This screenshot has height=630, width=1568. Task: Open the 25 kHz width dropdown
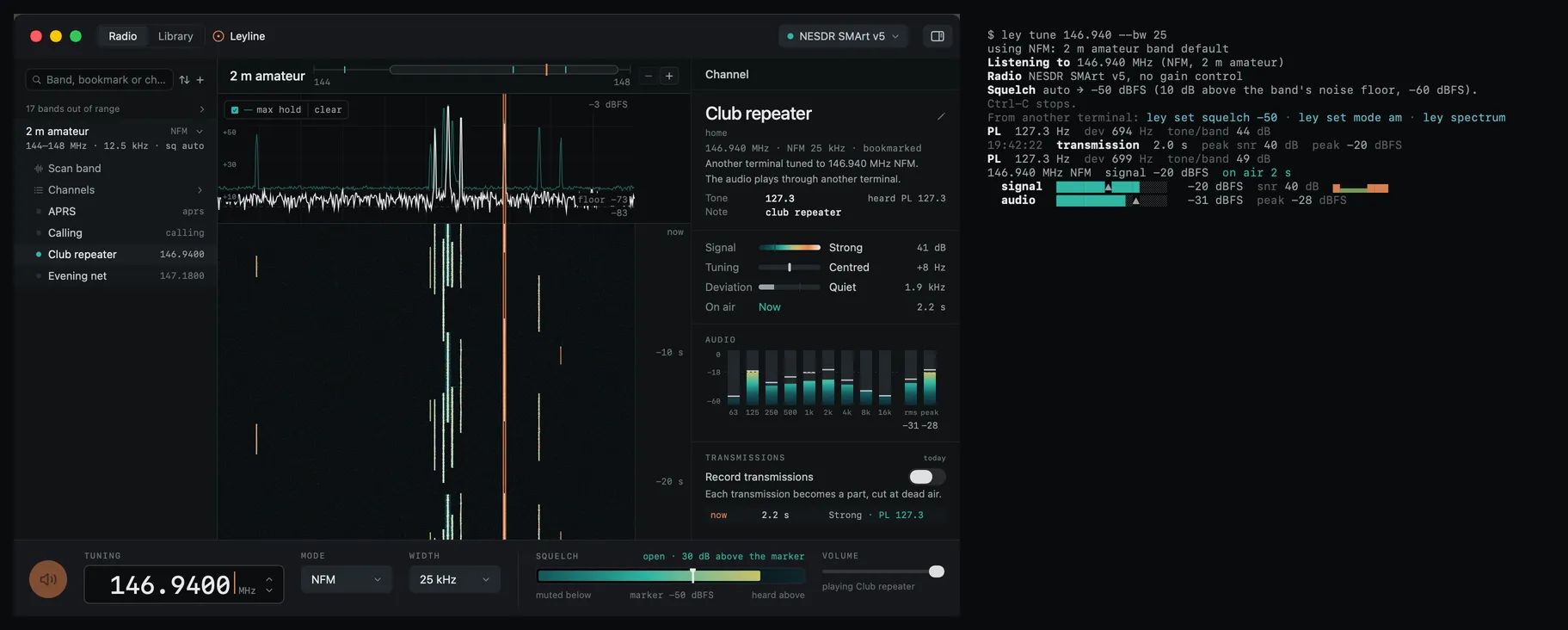[x=454, y=580]
